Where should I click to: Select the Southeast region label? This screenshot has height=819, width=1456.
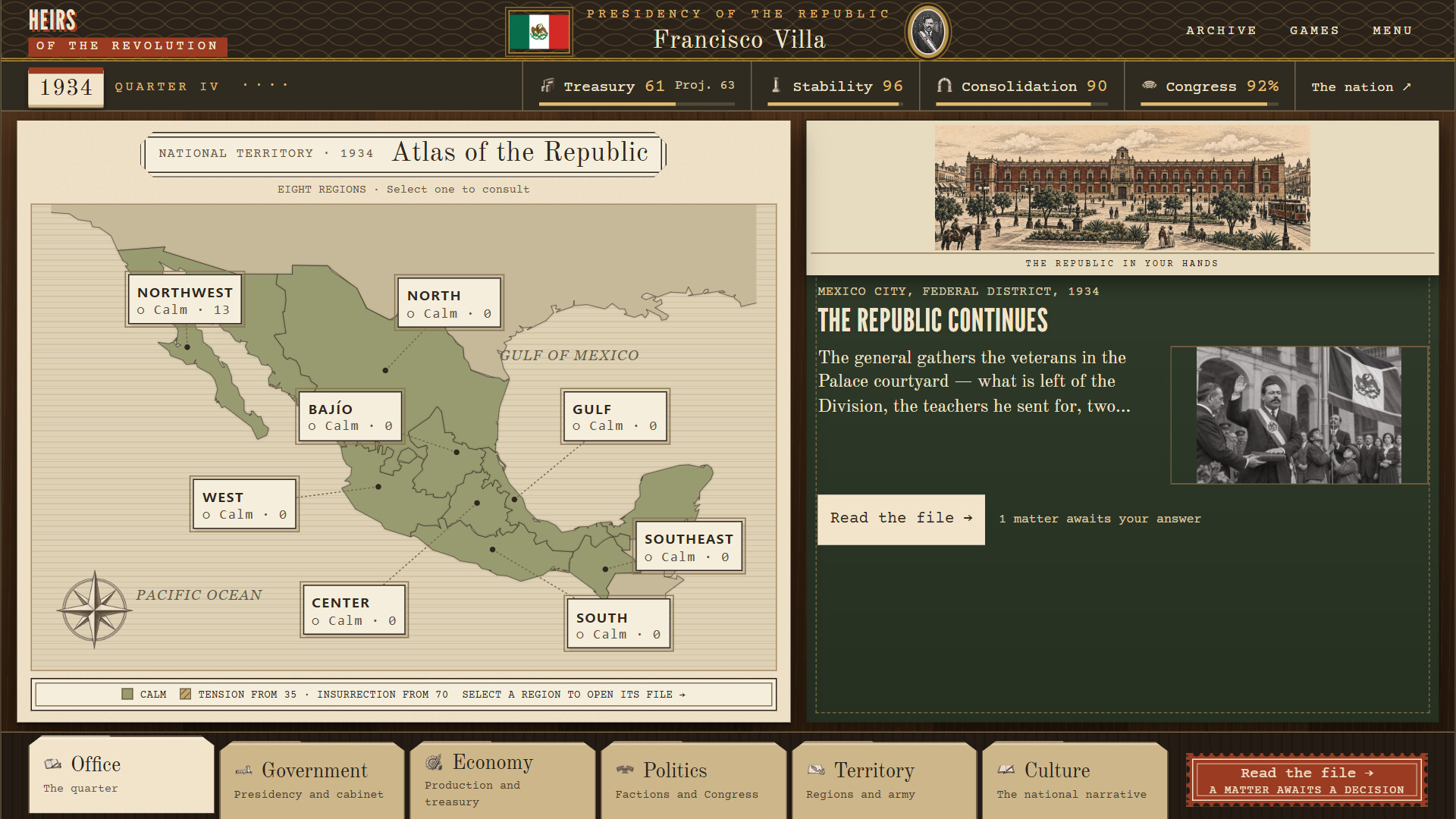tap(689, 547)
